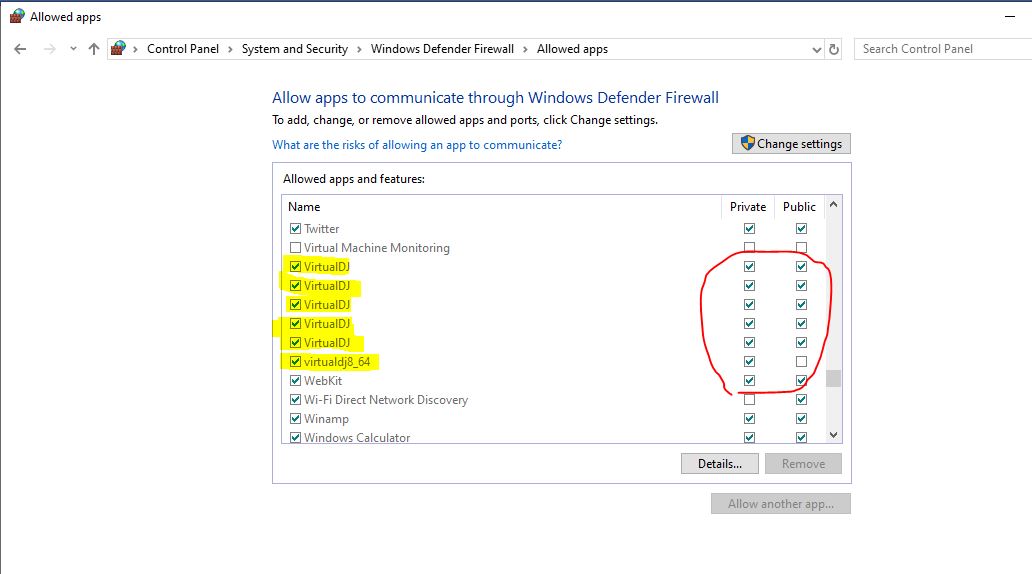
Task: Enable Virtual Machine Monitoring app checkbox
Action: tap(296, 248)
